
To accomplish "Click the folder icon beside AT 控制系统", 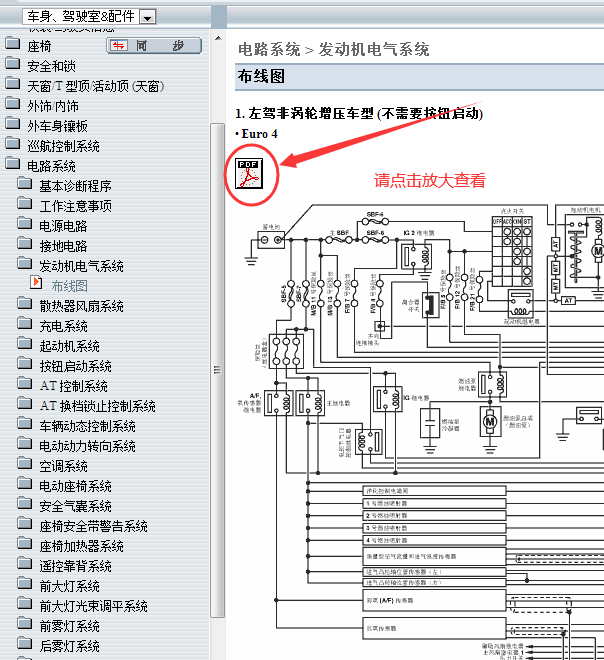I will click(25, 384).
